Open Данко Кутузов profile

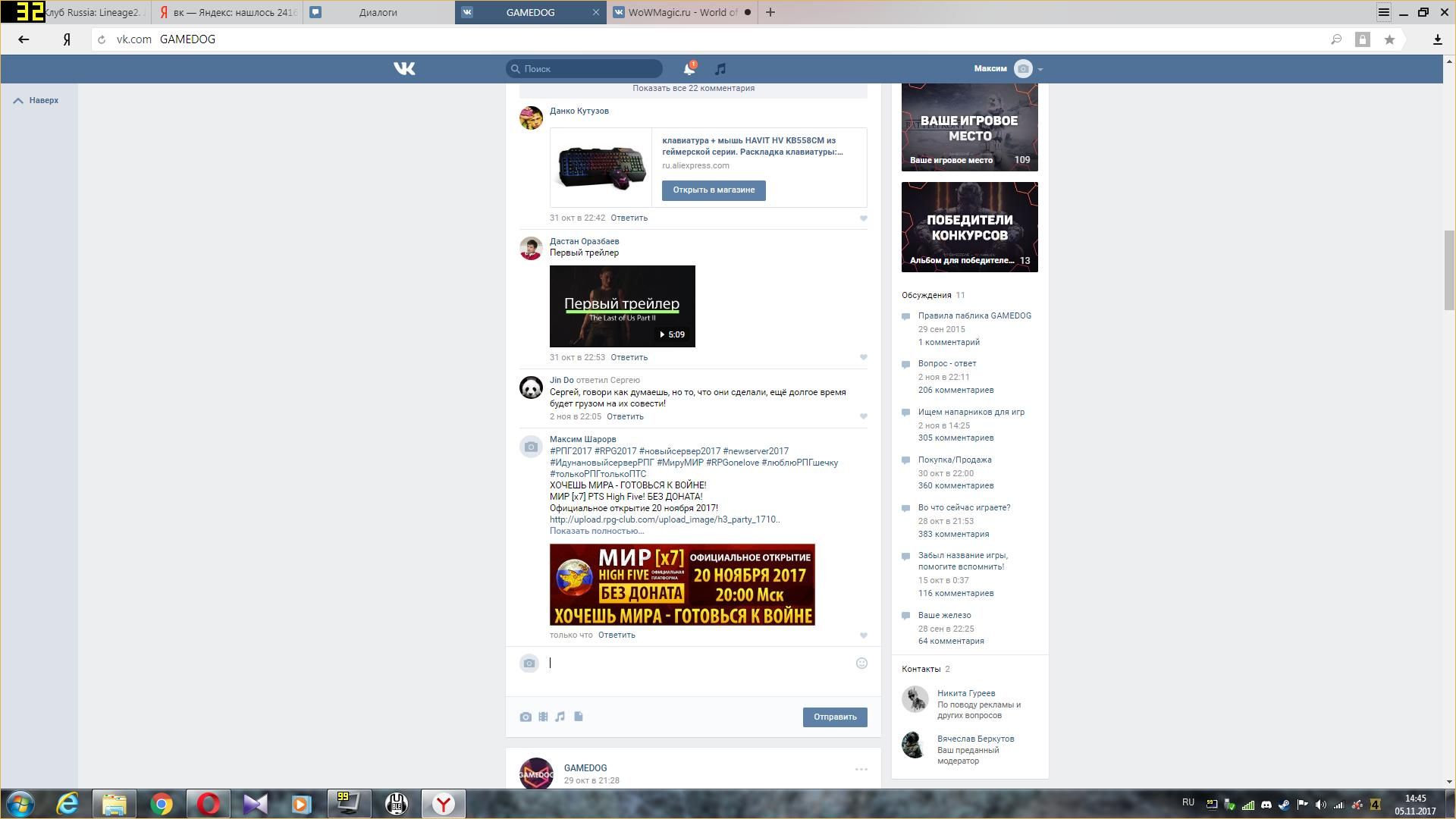579,111
